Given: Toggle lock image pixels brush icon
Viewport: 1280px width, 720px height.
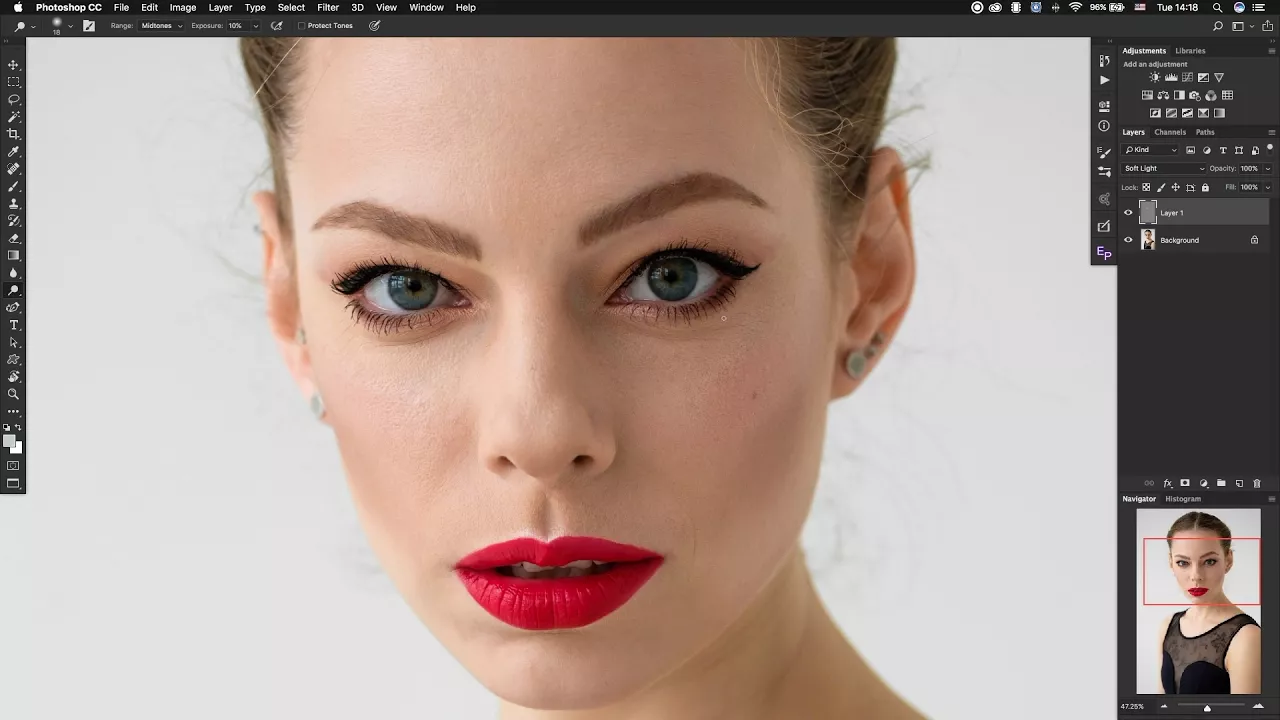Looking at the screenshot, I should (1161, 187).
